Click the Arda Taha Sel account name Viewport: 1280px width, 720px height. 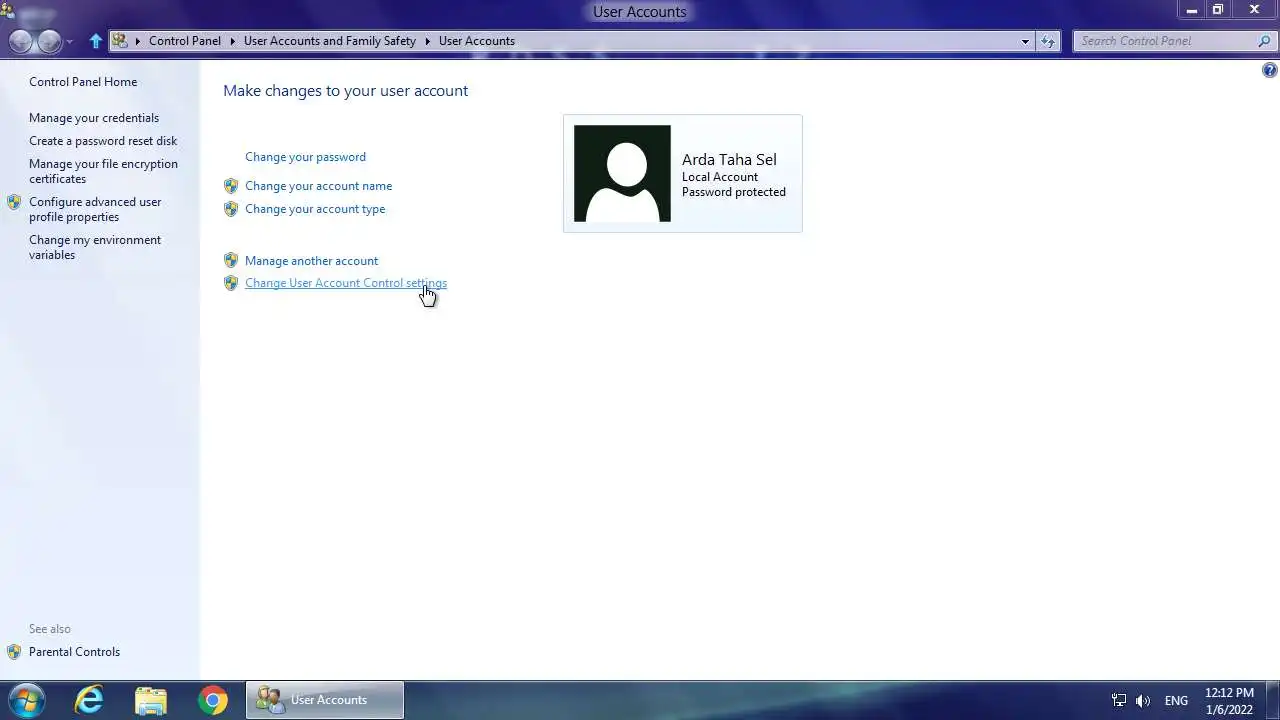point(729,160)
